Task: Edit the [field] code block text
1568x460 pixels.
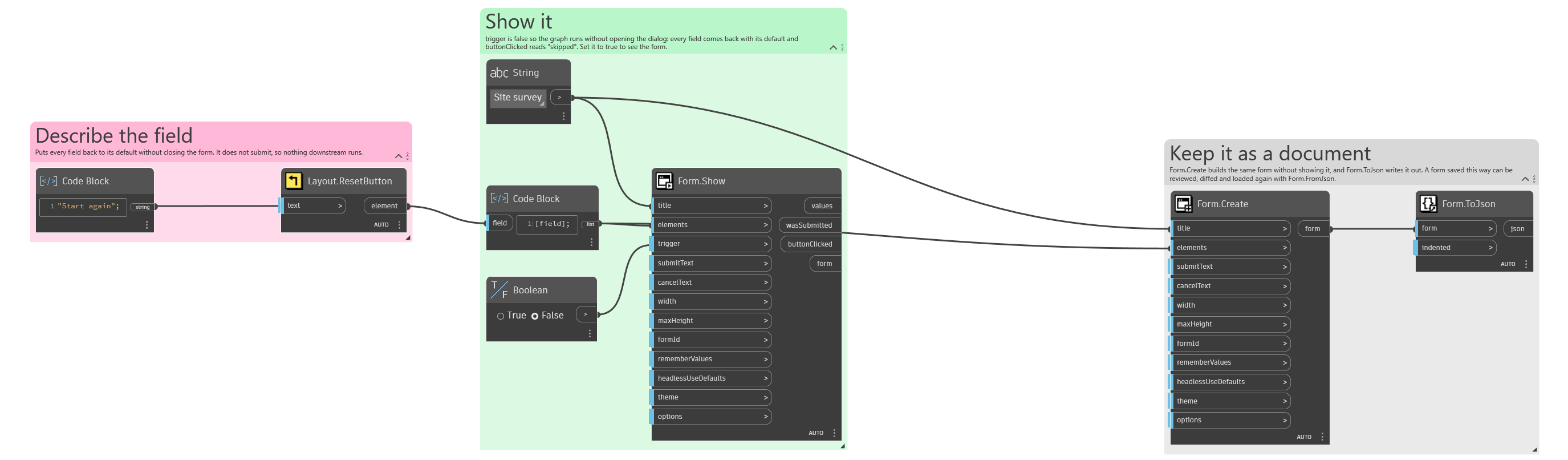Action: point(548,224)
